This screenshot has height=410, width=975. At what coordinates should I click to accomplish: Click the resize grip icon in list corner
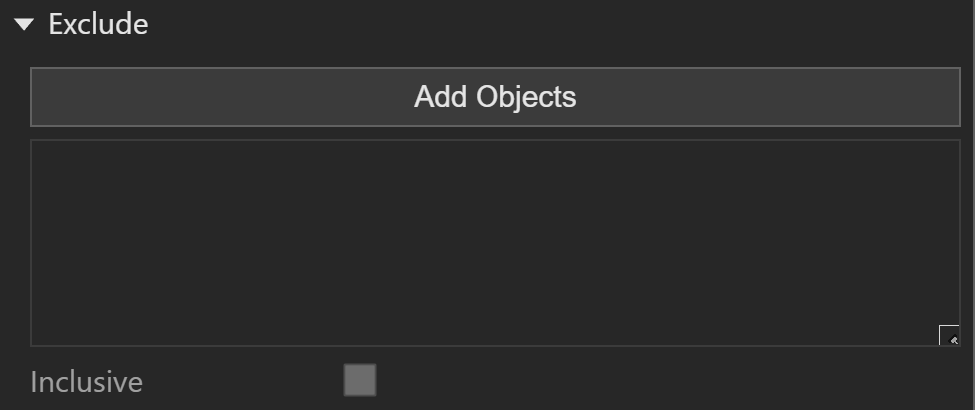click(949, 335)
